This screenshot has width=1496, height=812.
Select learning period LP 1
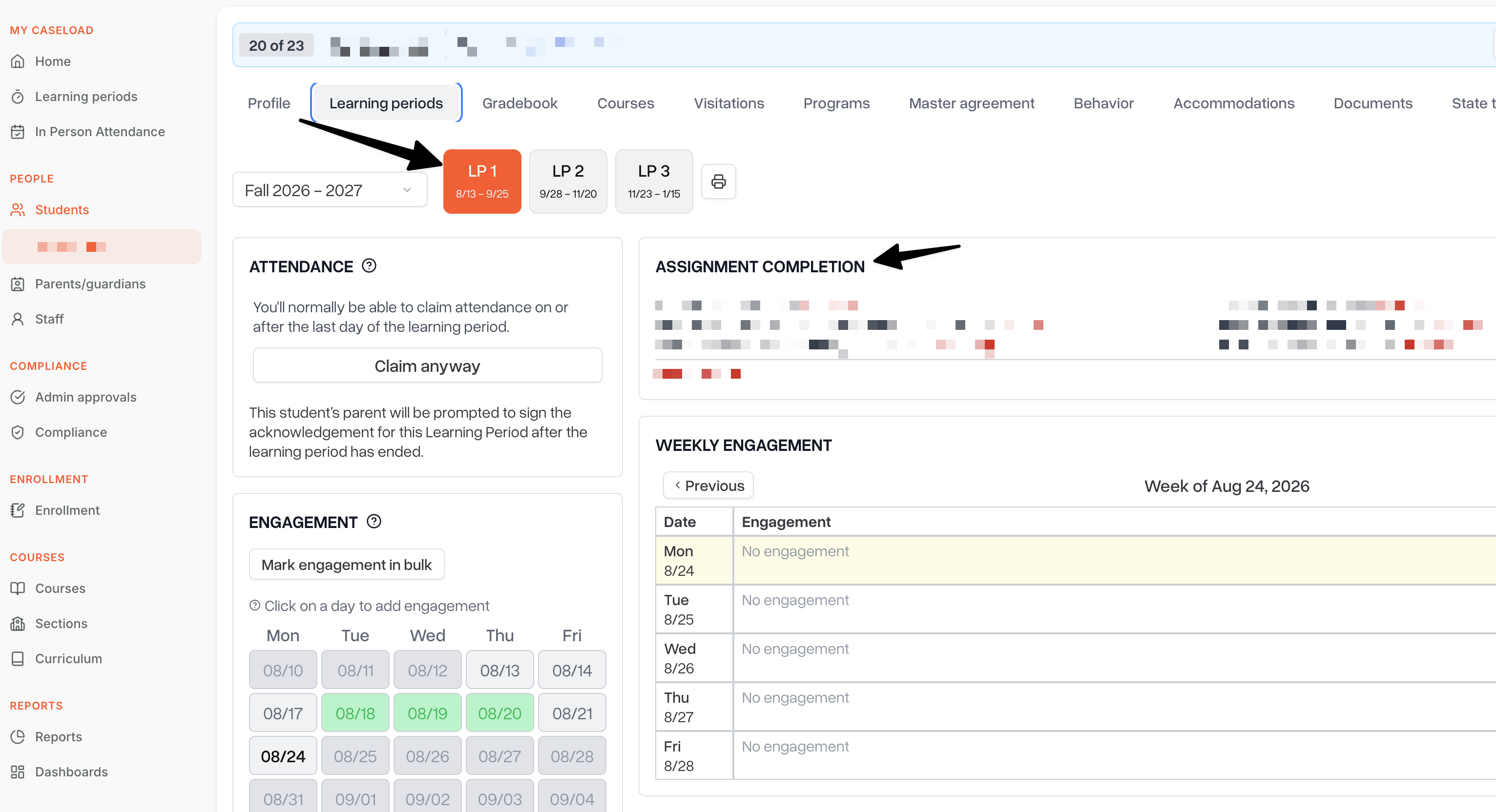click(x=482, y=182)
